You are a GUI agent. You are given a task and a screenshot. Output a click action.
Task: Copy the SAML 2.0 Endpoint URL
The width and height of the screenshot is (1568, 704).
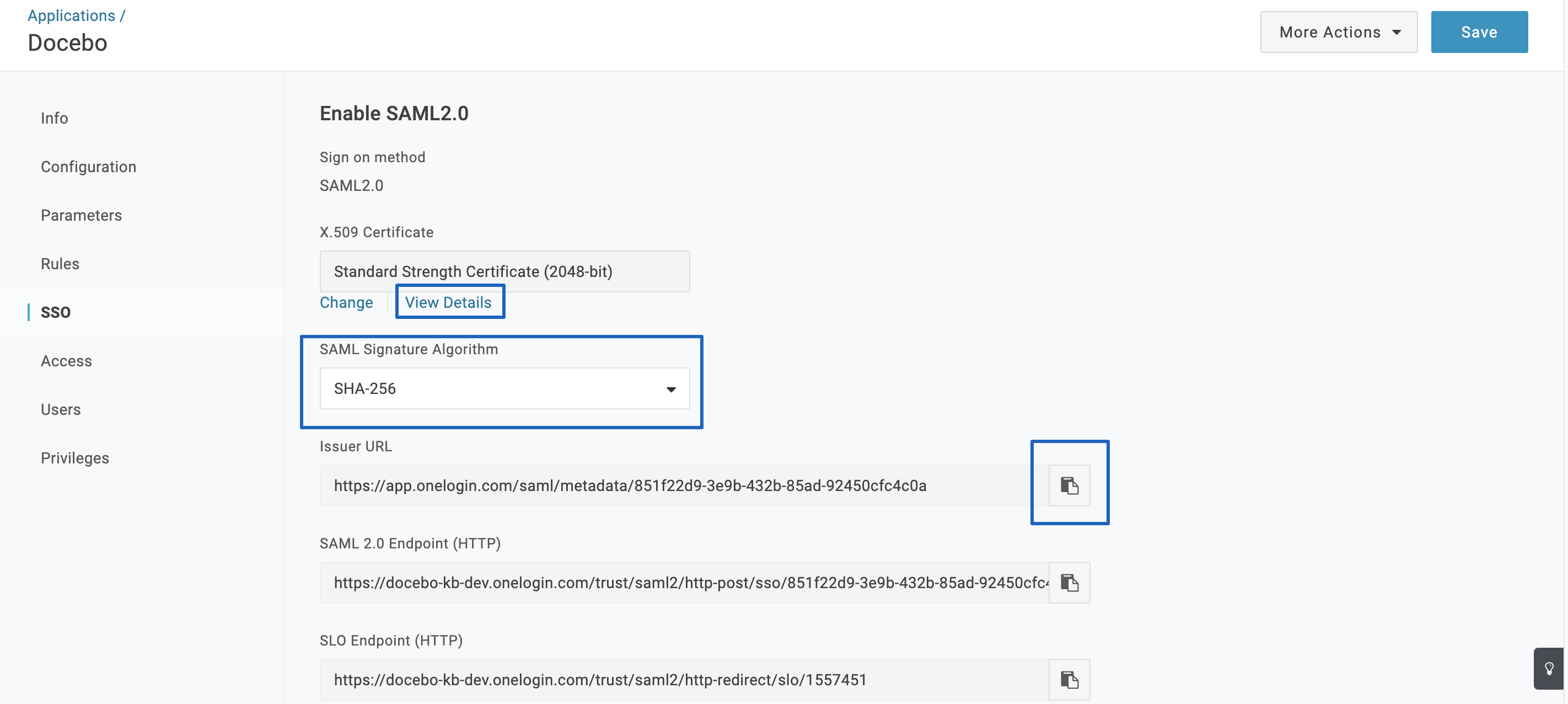click(x=1069, y=583)
